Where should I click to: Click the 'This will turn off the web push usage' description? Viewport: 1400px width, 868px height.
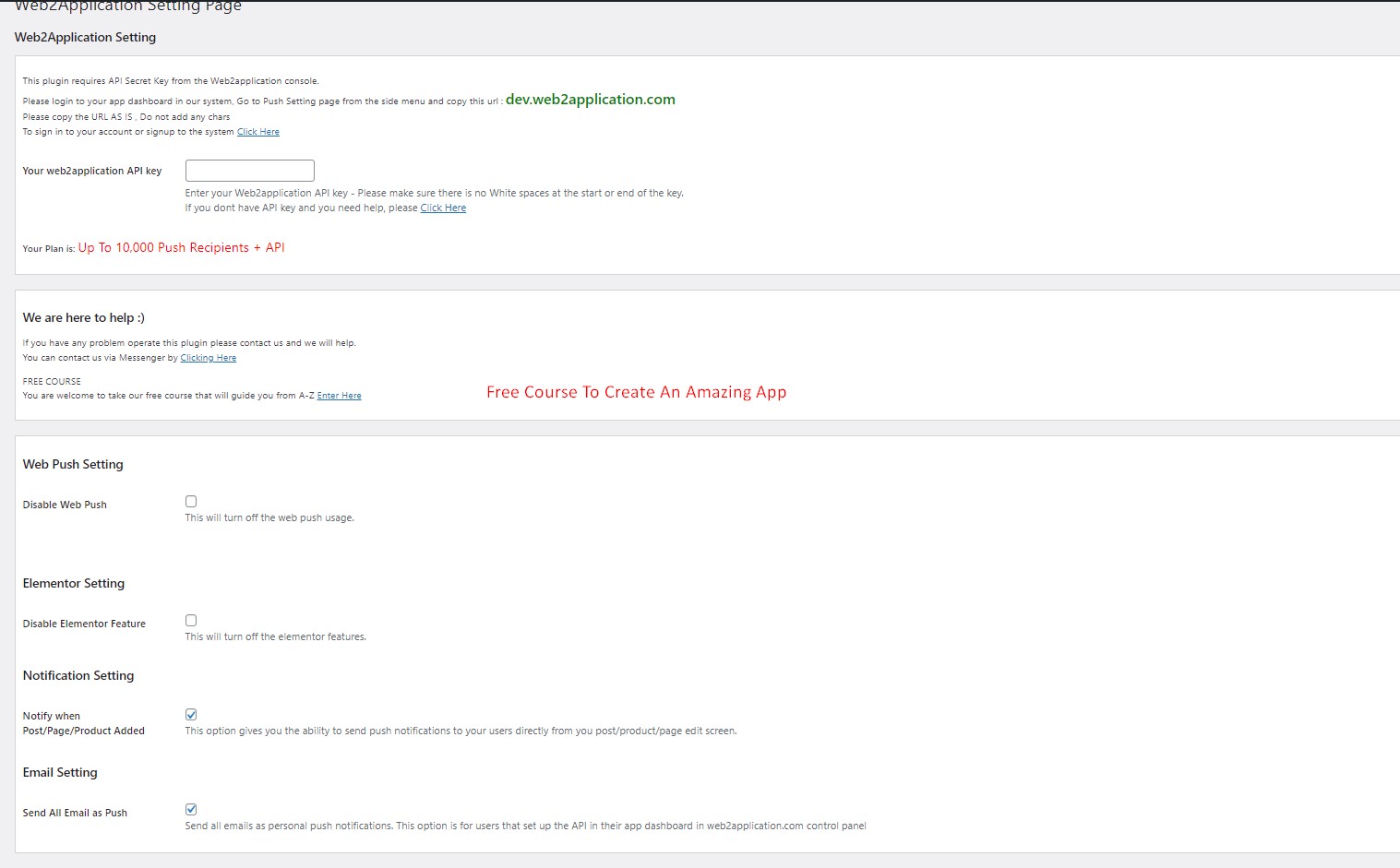point(269,517)
